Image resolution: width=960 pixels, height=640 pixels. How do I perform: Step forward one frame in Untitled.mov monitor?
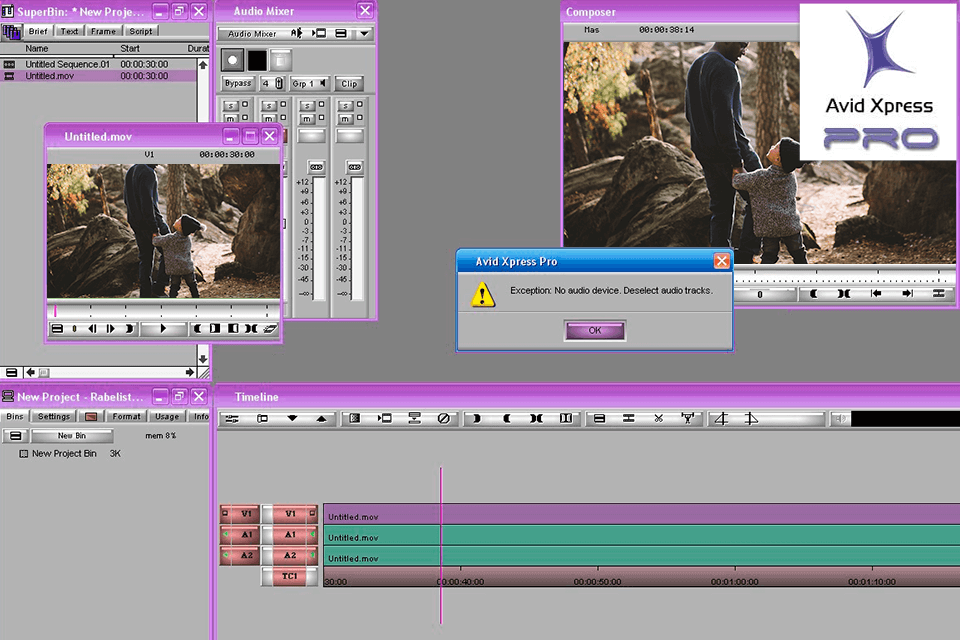(x=112, y=328)
